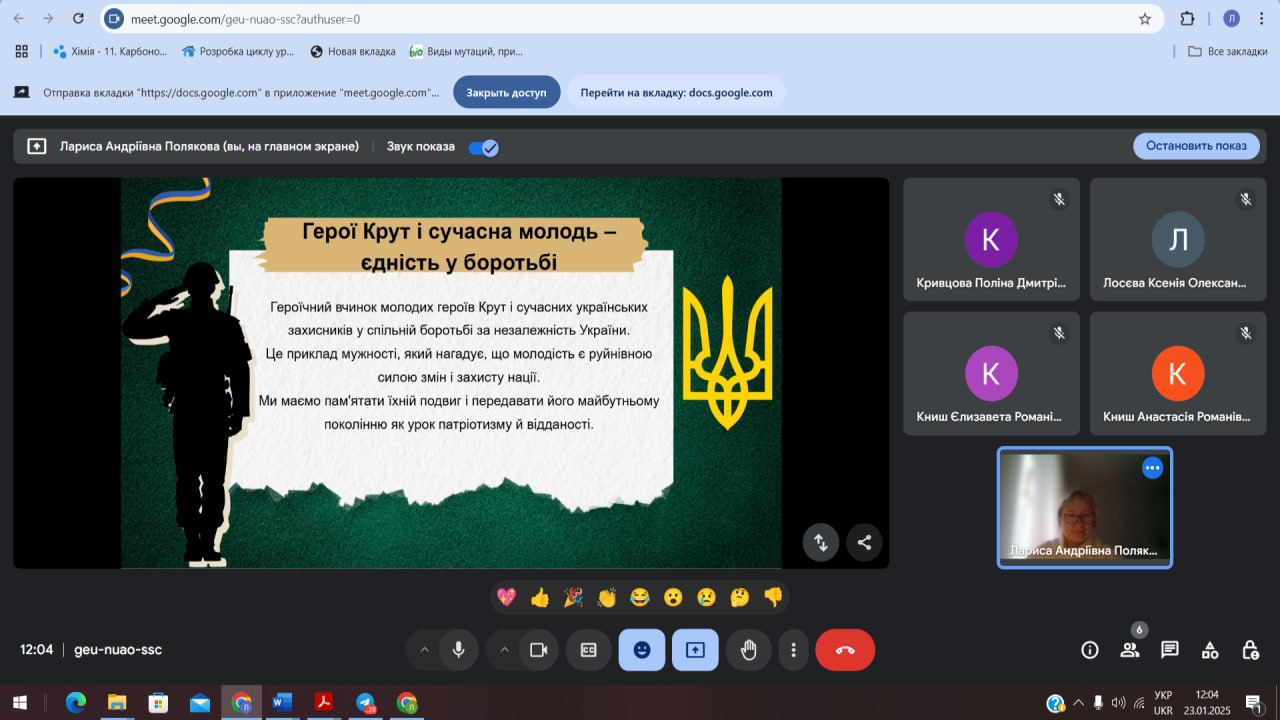Toggle the microphone on or off
Viewport: 1280px width, 720px height.
(458, 650)
